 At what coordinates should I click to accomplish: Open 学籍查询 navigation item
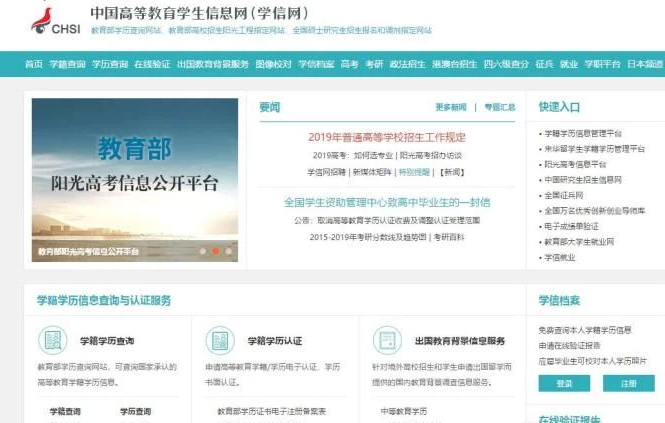pyautogui.click(x=67, y=64)
